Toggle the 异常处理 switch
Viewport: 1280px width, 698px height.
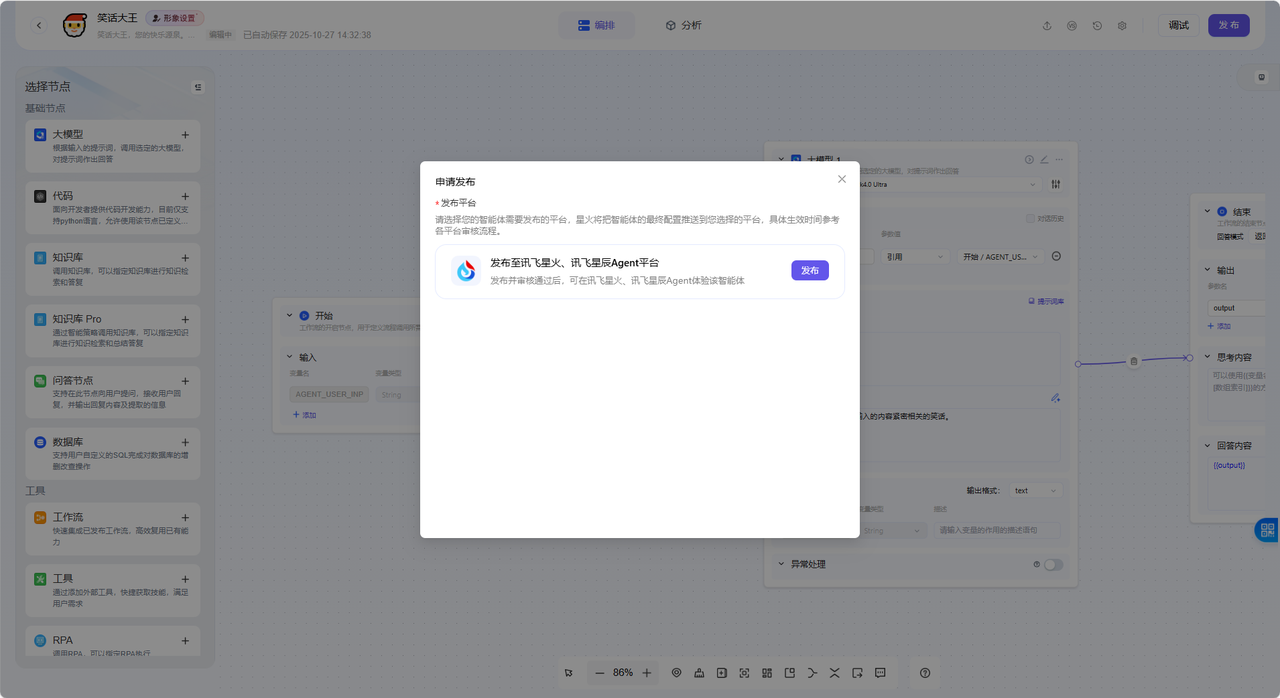click(x=1053, y=564)
